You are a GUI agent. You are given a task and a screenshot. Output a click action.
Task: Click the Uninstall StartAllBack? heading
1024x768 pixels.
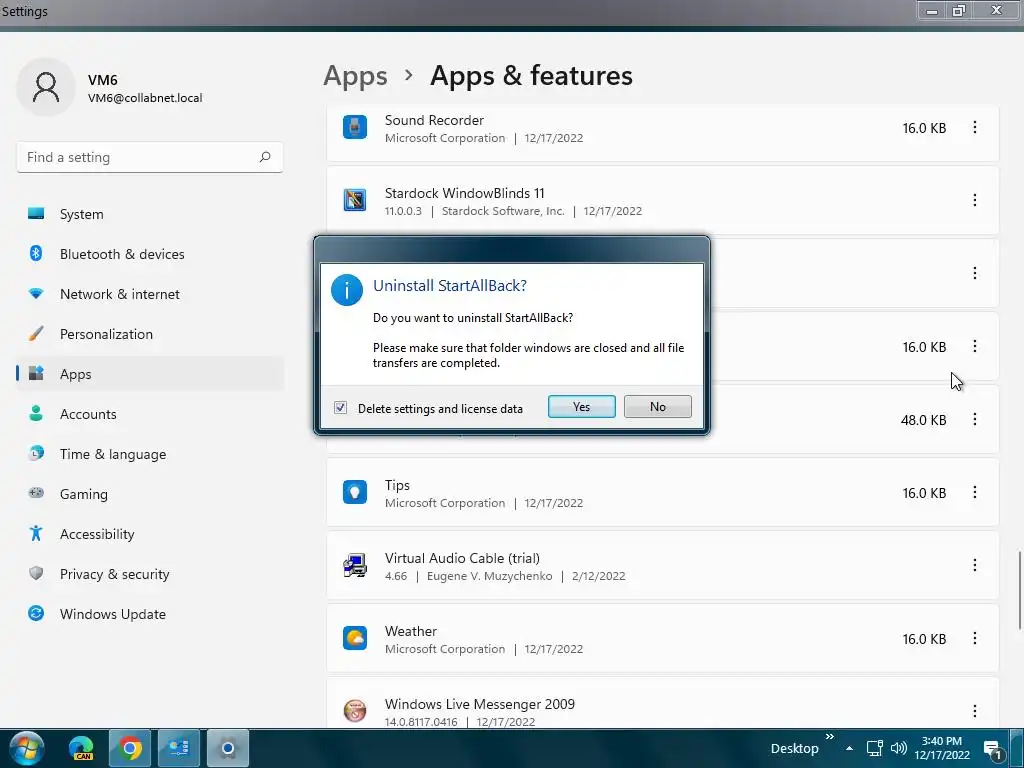point(450,285)
